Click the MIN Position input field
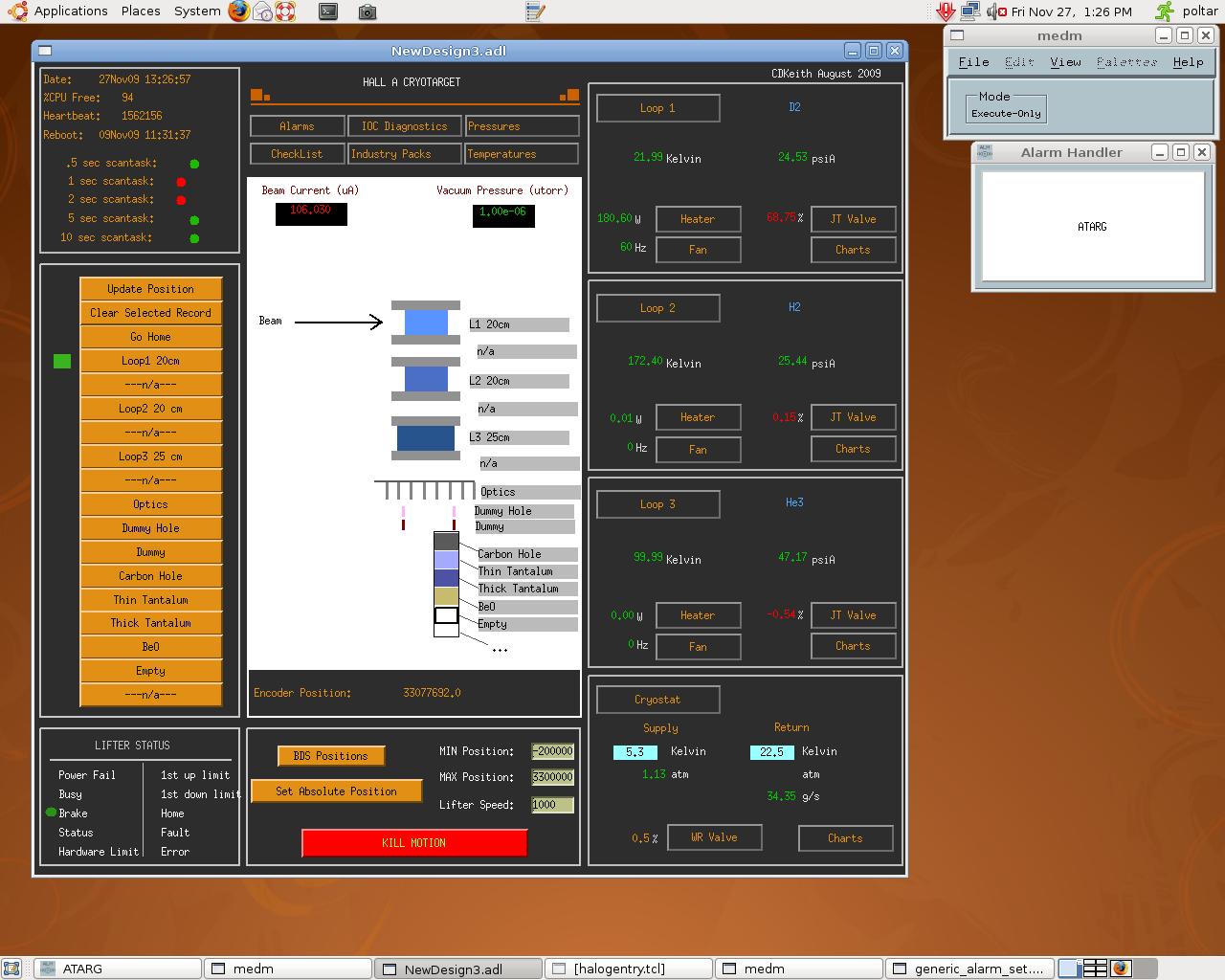This screenshot has width=1225, height=980. point(552,751)
